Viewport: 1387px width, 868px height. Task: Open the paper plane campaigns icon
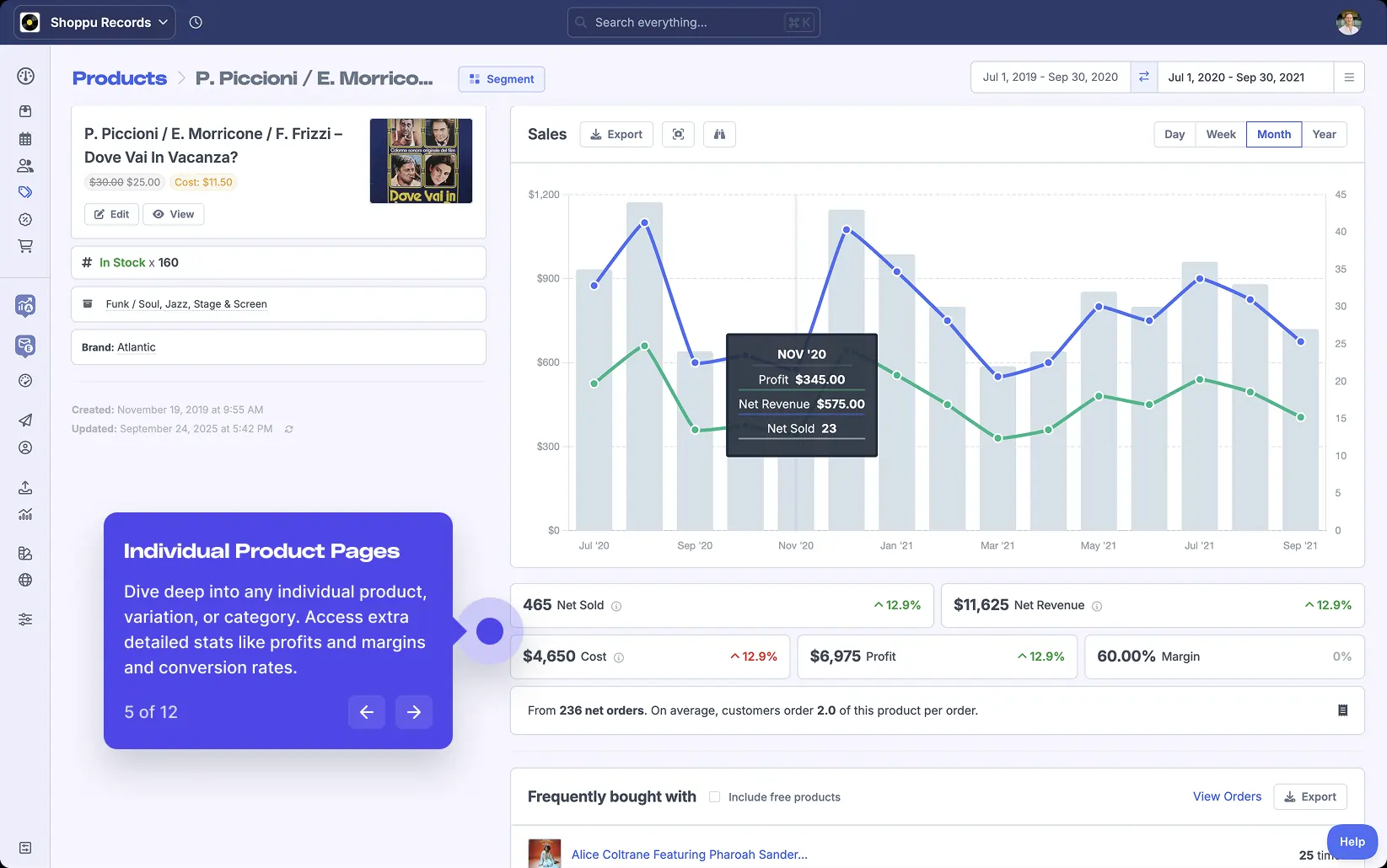pyautogui.click(x=25, y=421)
